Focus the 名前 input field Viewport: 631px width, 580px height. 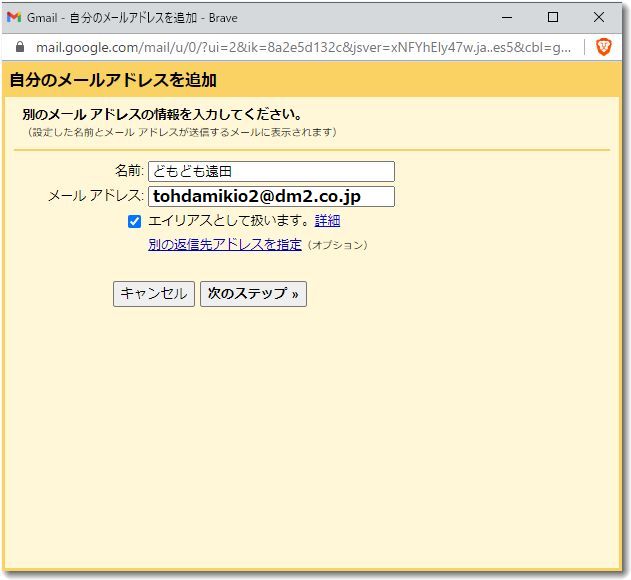tap(271, 171)
